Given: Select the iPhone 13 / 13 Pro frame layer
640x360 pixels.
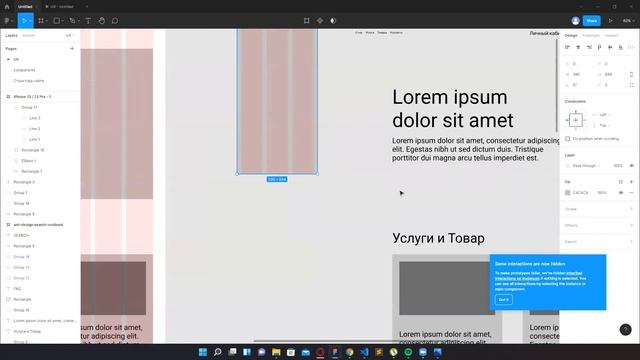Looking at the screenshot, I should tap(33, 97).
